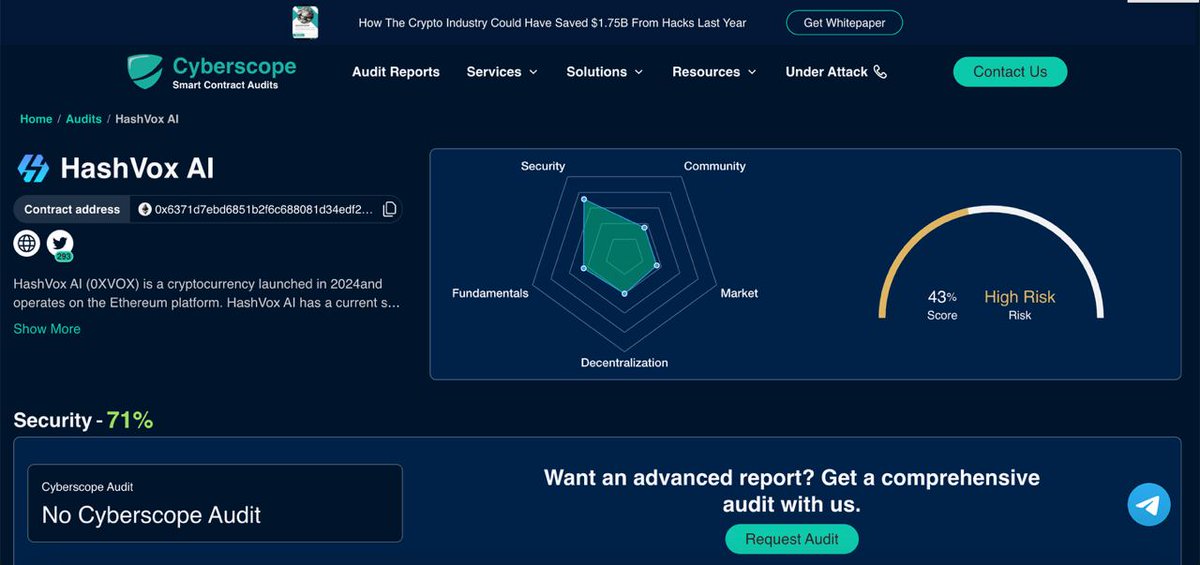The height and width of the screenshot is (565, 1200).
Task: Click the whitepaper thumbnail in the top banner
Action: click(x=306, y=22)
